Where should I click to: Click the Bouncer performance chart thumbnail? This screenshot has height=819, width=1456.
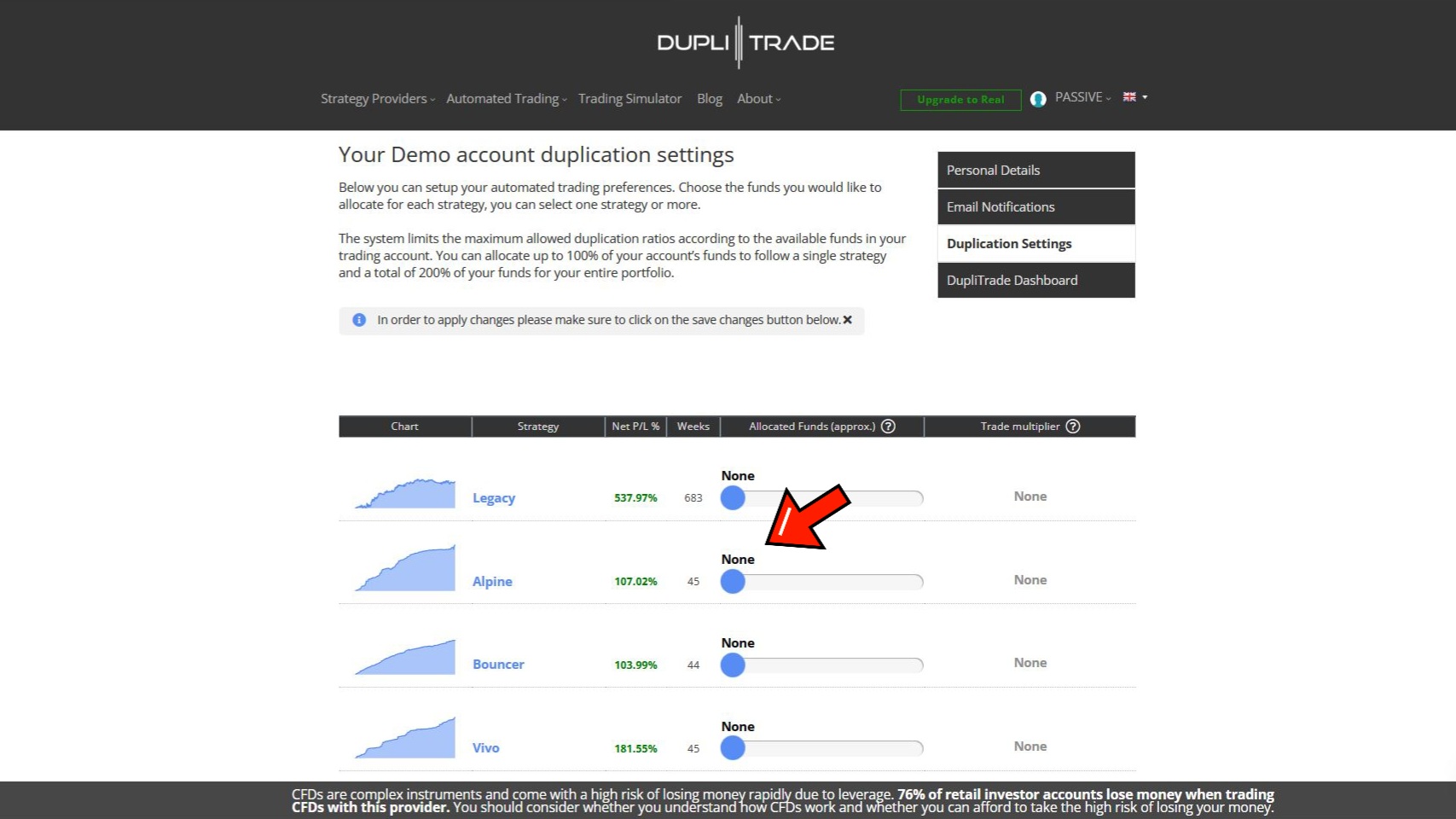tap(405, 658)
